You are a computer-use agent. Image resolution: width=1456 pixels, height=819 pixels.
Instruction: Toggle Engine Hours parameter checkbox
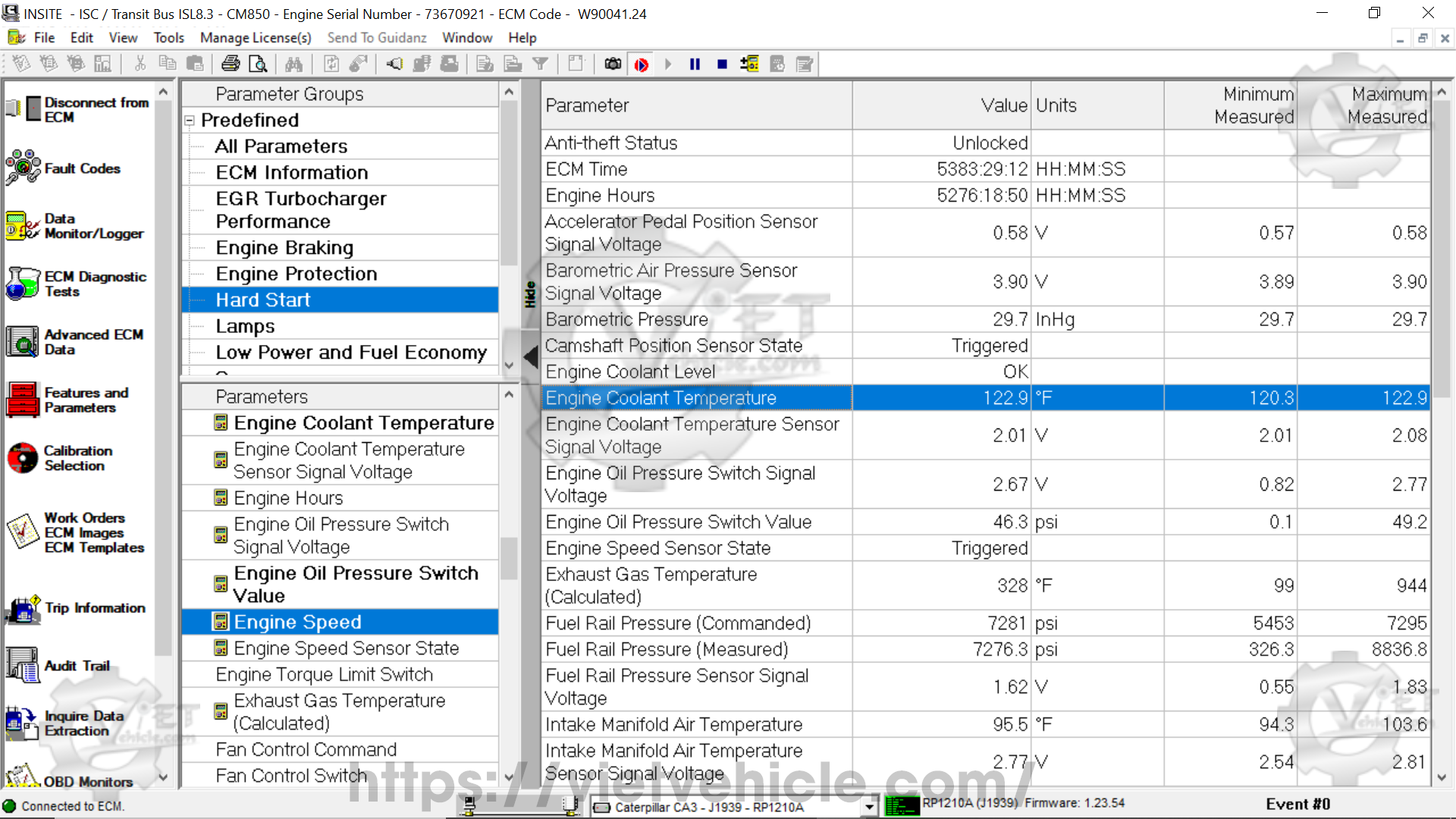pyautogui.click(x=221, y=498)
